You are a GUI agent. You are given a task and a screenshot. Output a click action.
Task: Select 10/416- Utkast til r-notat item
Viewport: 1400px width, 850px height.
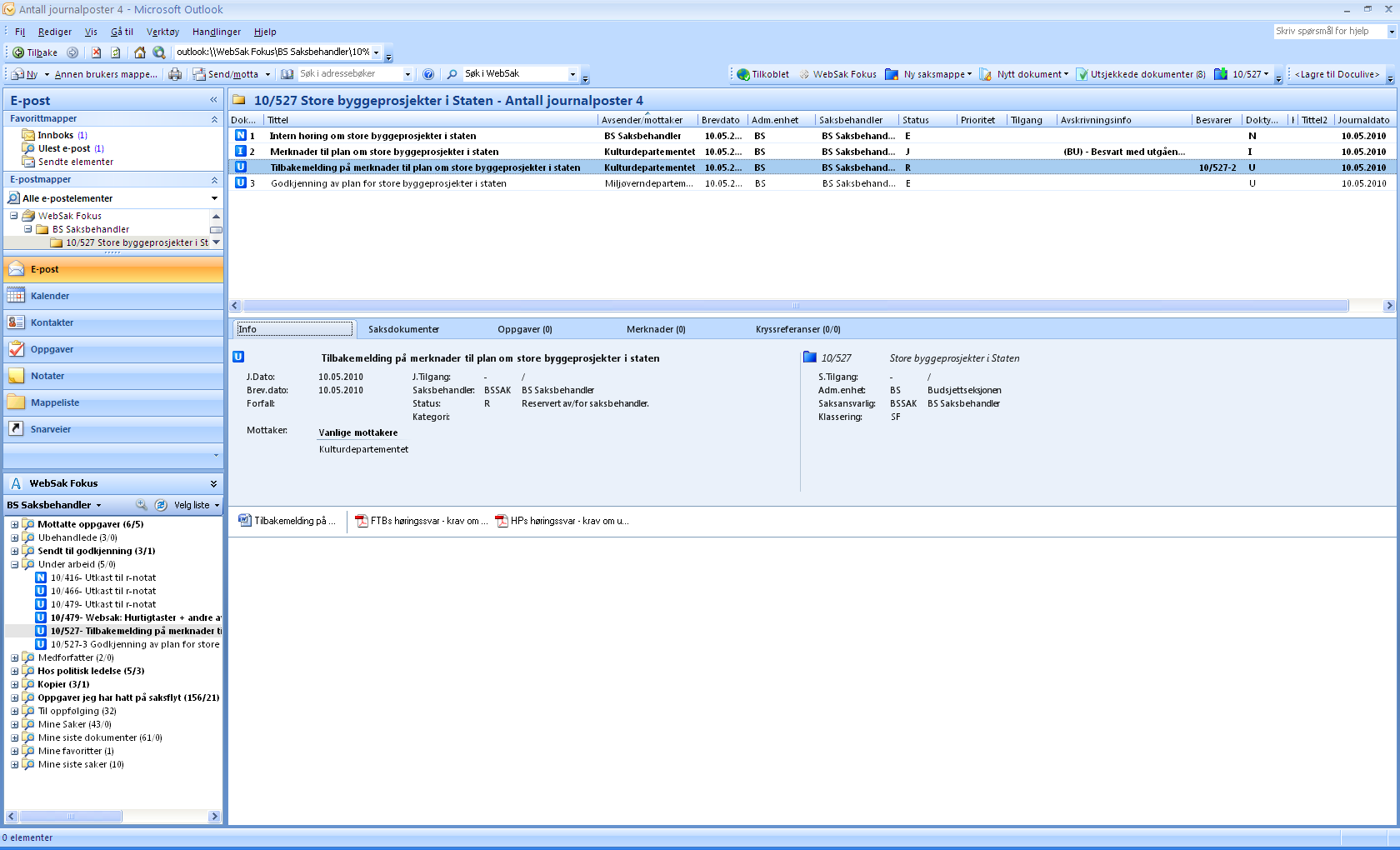(x=102, y=577)
